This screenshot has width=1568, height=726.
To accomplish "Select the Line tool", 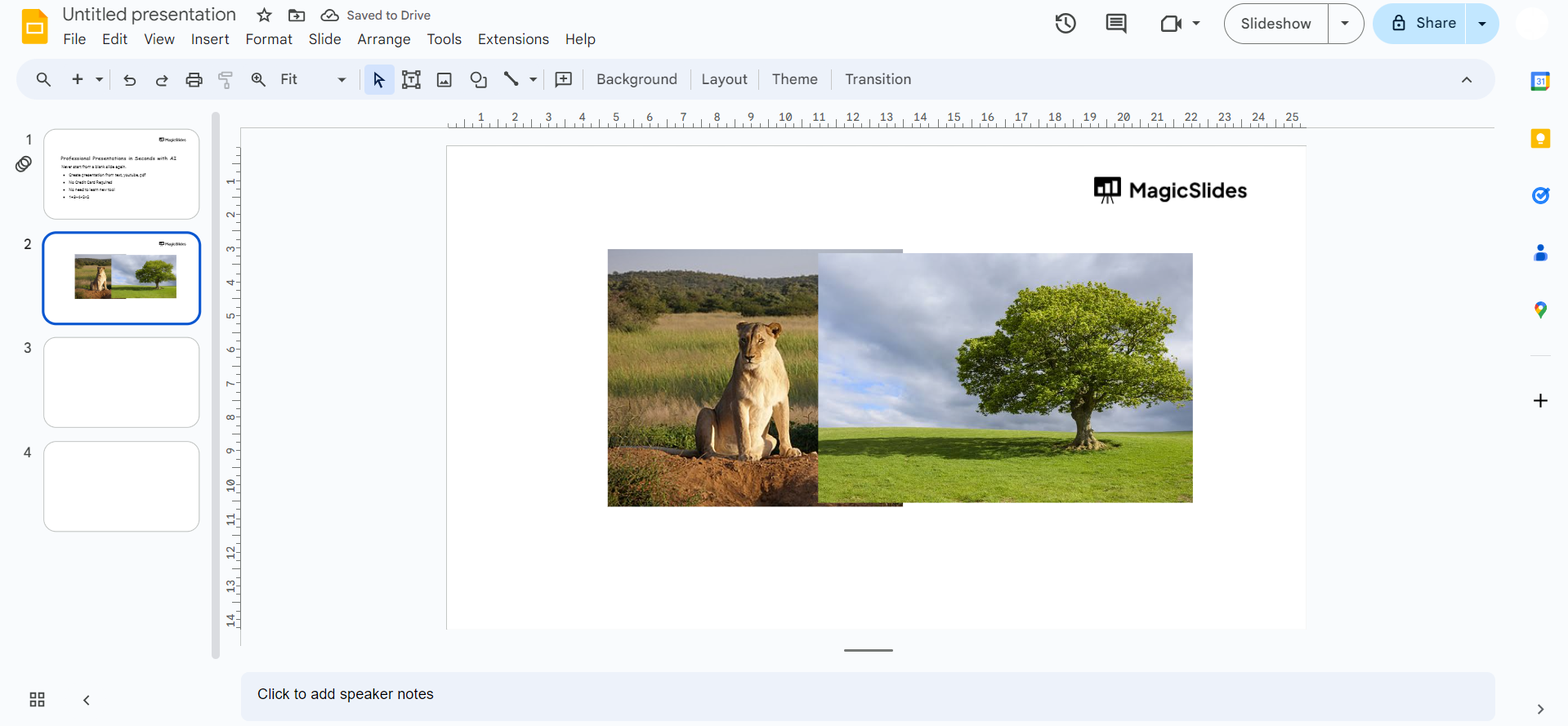I will [x=511, y=79].
